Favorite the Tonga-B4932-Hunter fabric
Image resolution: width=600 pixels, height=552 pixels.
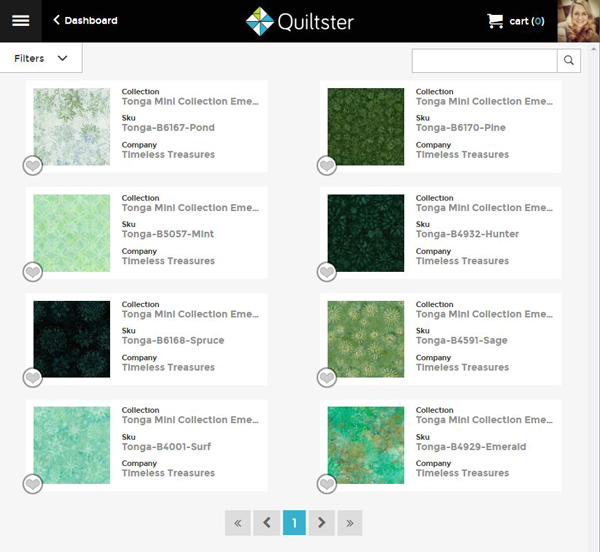[327, 272]
